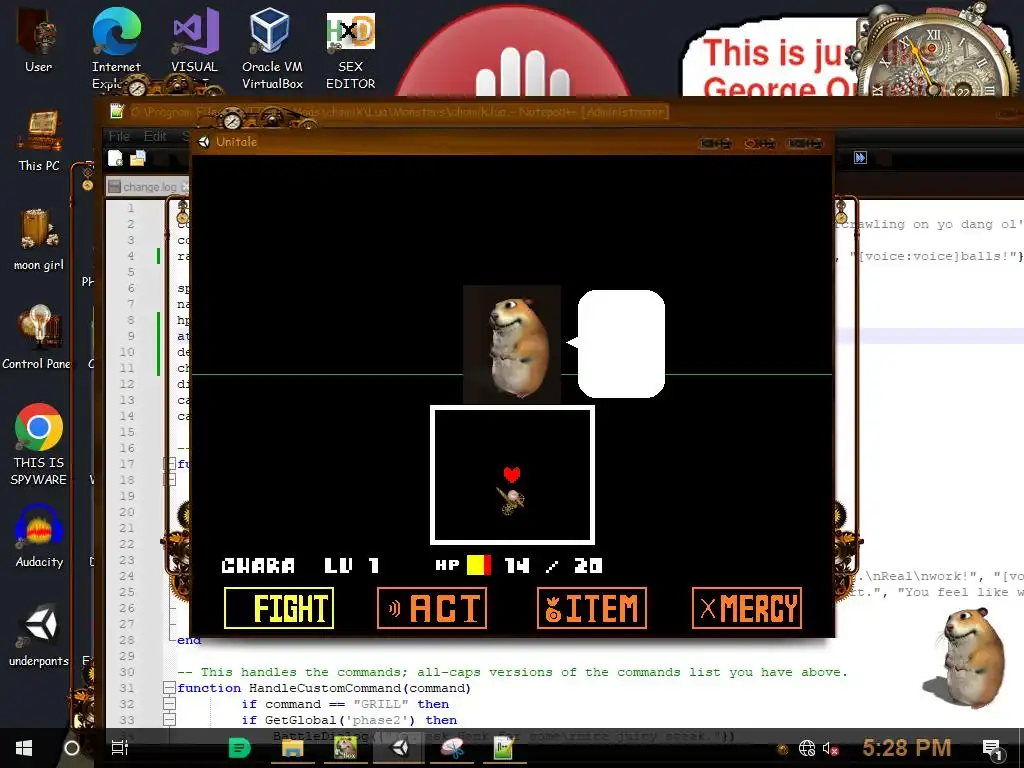The height and width of the screenshot is (768, 1024).
Task: Open the Unity icon labeled underpants
Action: 39,635
